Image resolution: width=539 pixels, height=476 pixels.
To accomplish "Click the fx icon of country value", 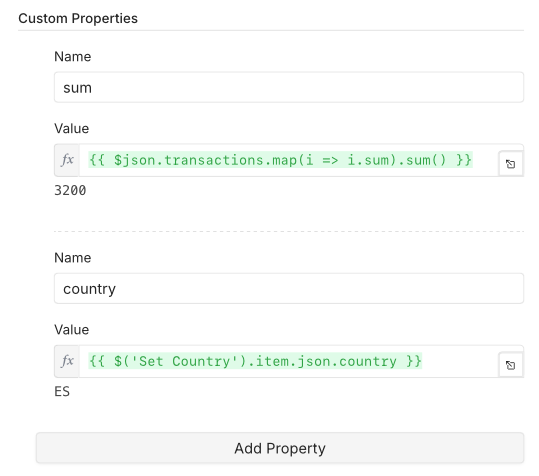I will (67, 361).
